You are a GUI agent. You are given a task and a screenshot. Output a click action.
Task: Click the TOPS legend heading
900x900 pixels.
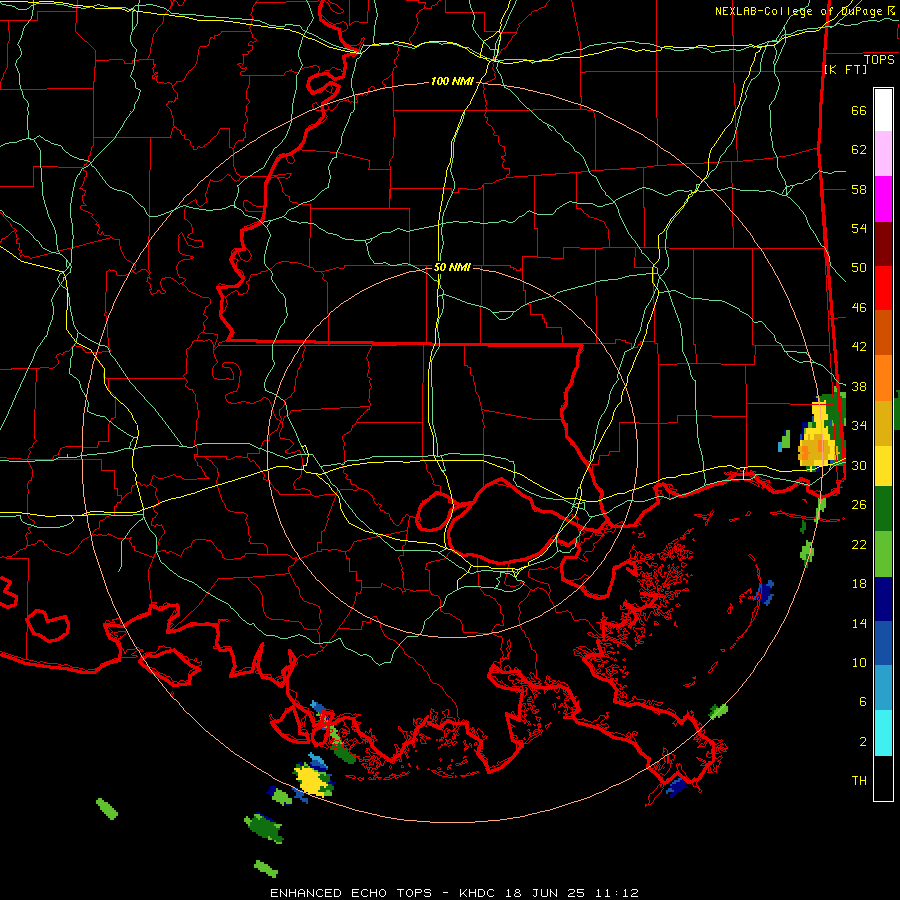click(x=879, y=60)
